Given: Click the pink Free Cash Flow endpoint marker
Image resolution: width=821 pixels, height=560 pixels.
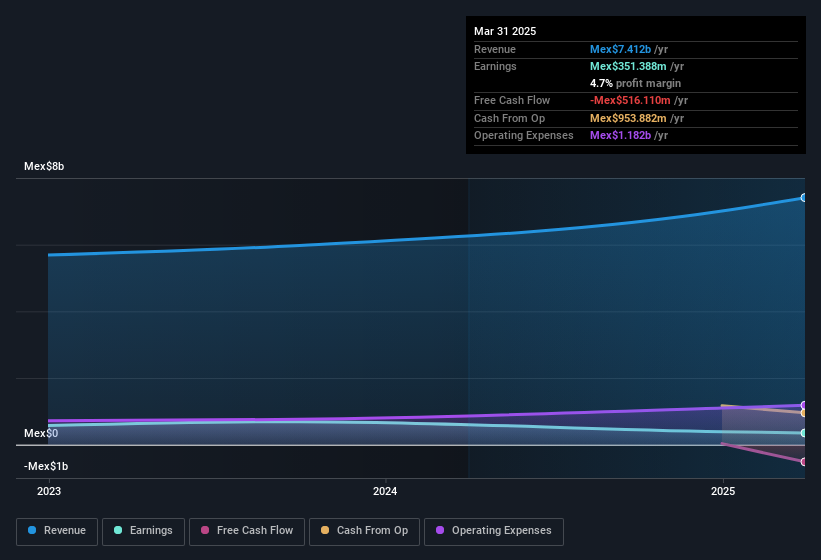Looking at the screenshot, I should pyautogui.click(x=804, y=462).
